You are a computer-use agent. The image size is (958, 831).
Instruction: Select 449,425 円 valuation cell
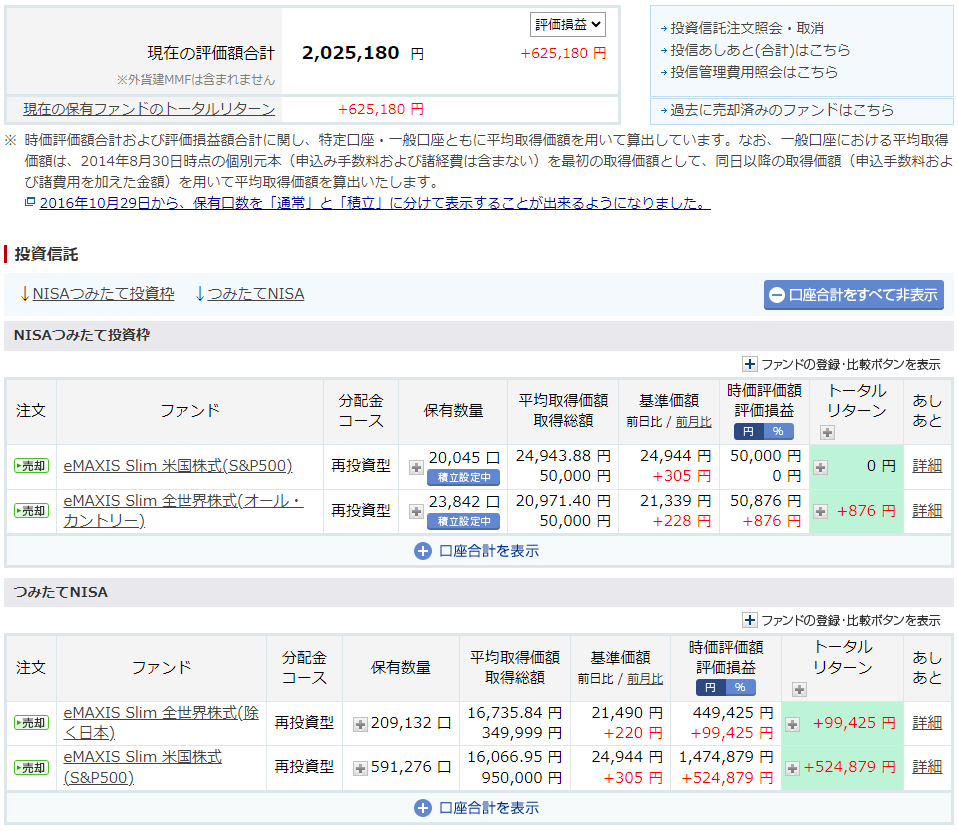tap(733, 713)
